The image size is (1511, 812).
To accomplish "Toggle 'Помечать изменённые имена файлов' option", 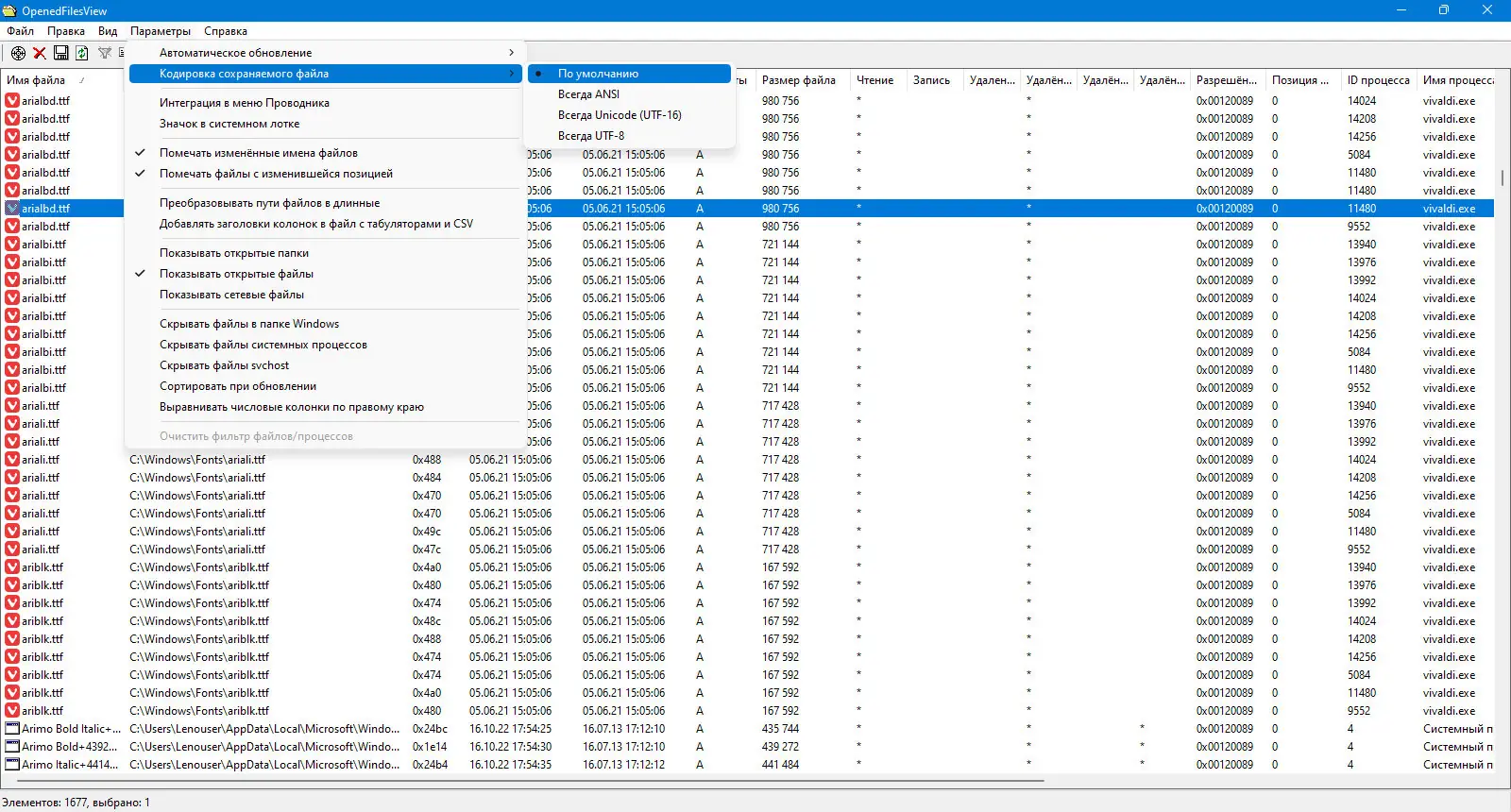I will point(326,153).
